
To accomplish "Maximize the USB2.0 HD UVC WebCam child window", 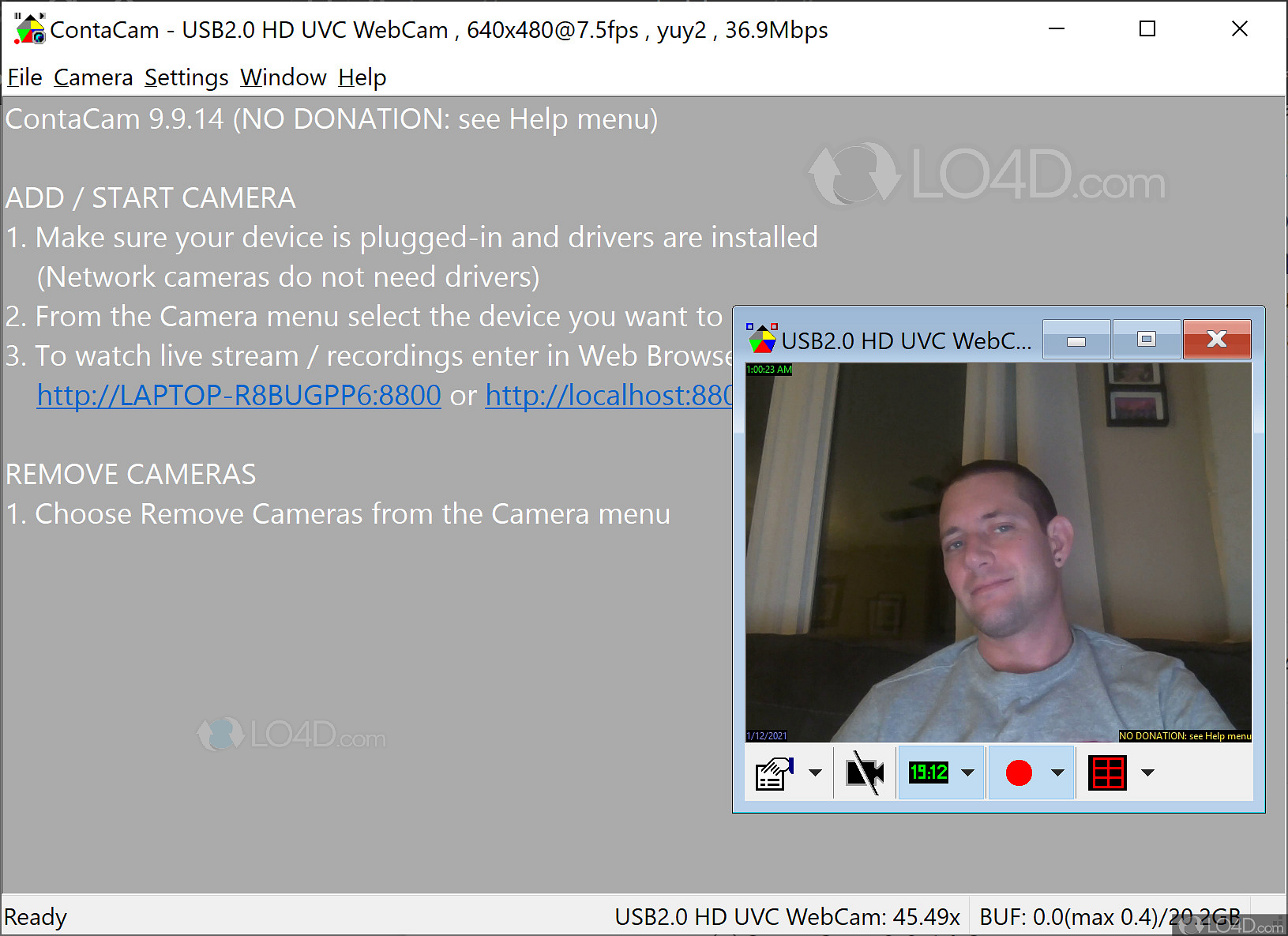I will click(1147, 340).
